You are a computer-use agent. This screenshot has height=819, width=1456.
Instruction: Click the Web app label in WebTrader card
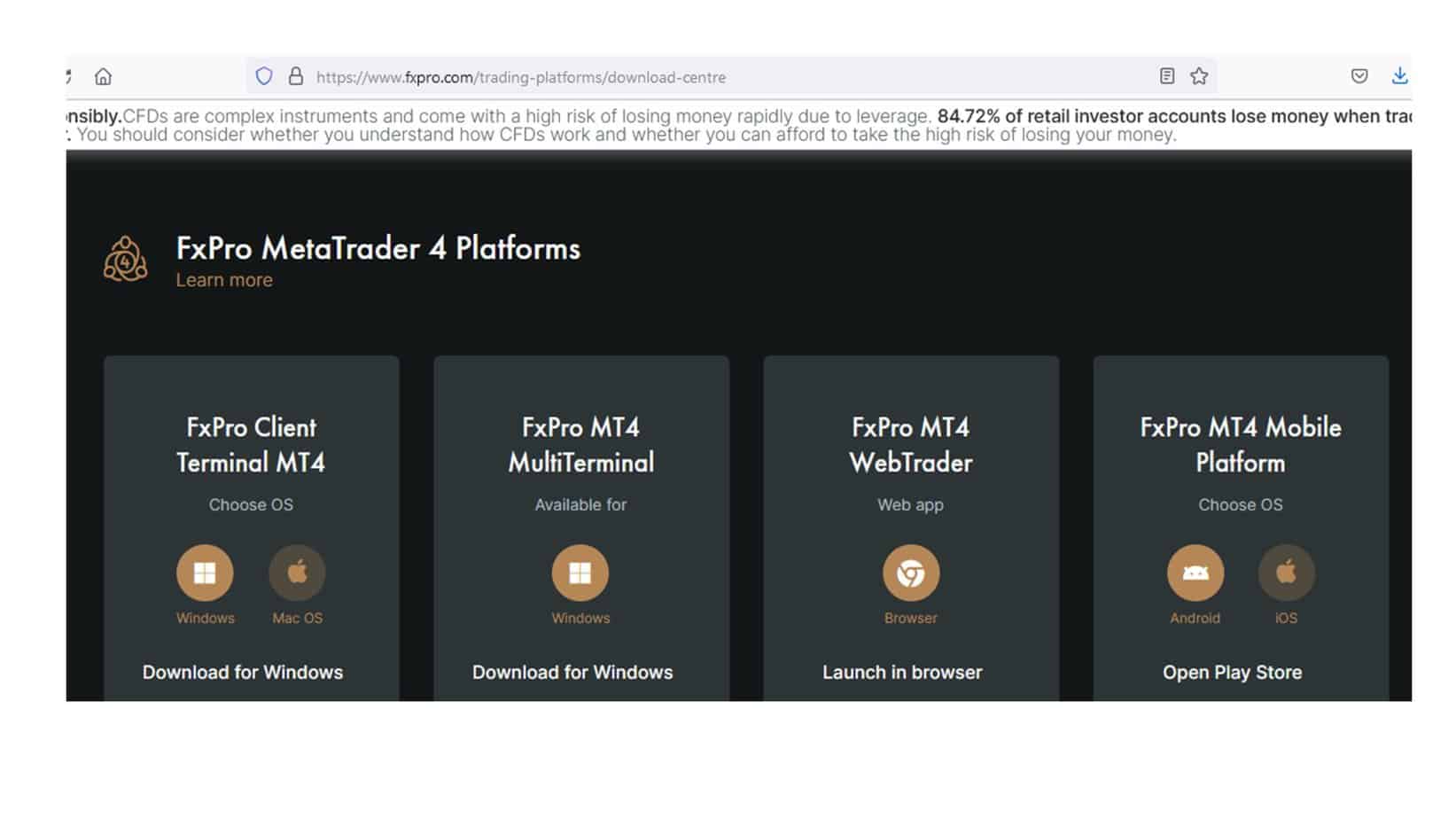911,505
